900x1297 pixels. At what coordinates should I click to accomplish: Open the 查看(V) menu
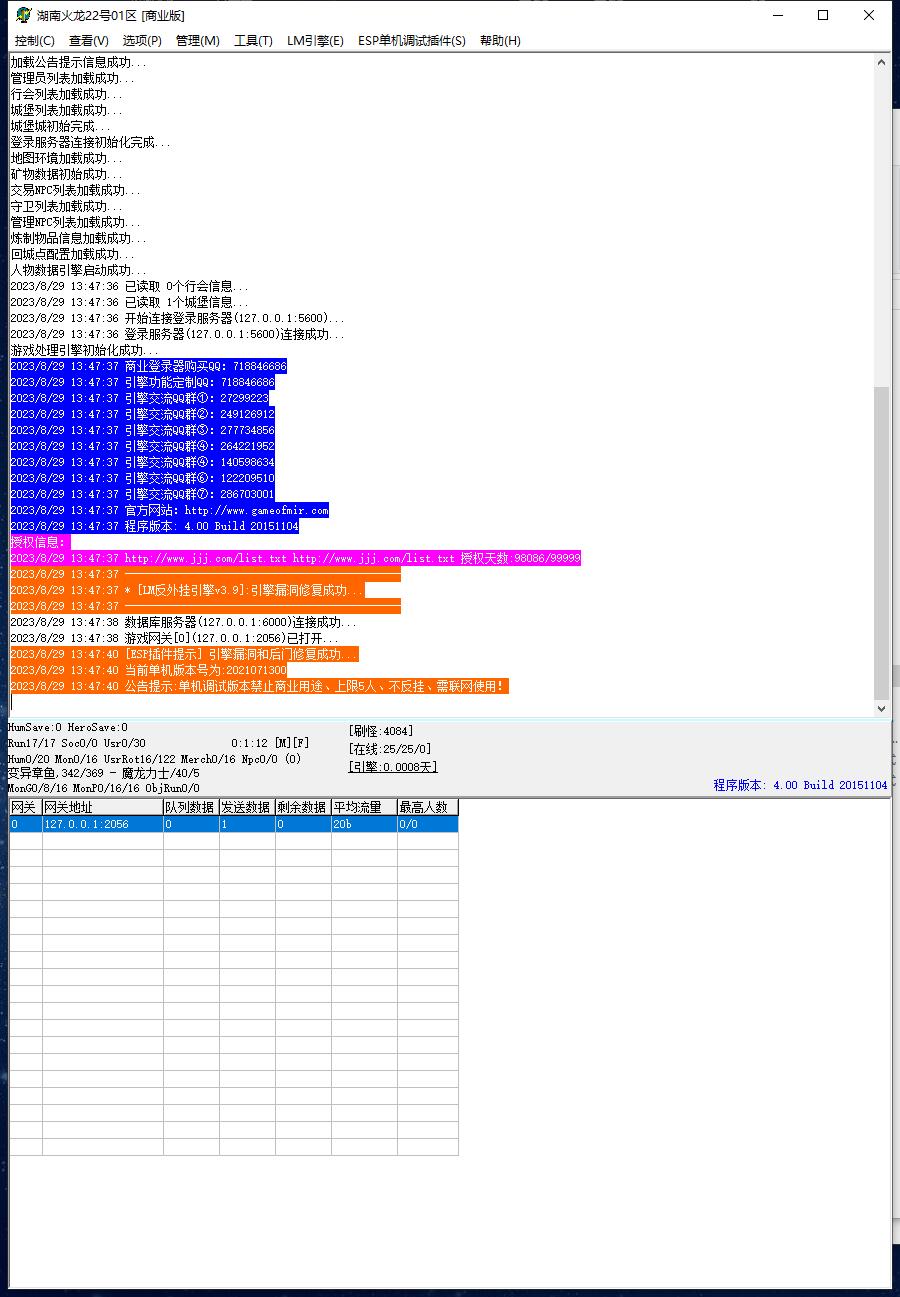[x=89, y=41]
